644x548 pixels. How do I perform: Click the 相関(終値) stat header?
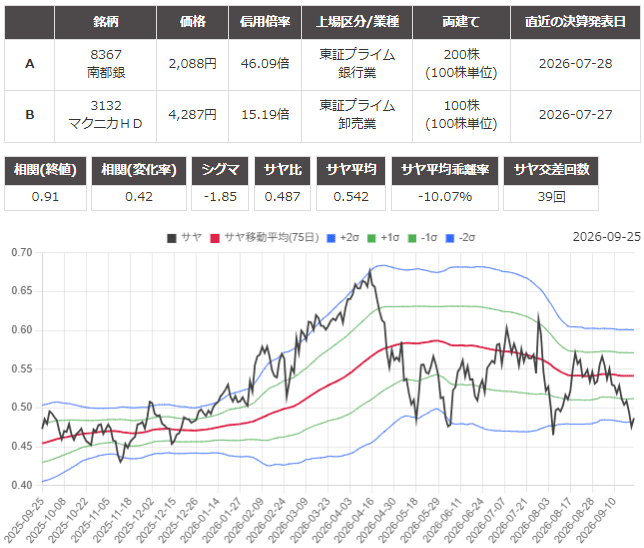coord(45,170)
